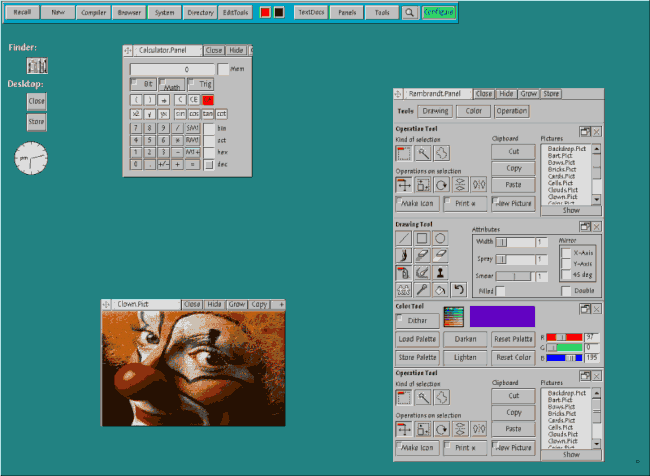The image size is (650, 476).
Task: Click the color palette thumbnail icon
Action: [x=453, y=316]
